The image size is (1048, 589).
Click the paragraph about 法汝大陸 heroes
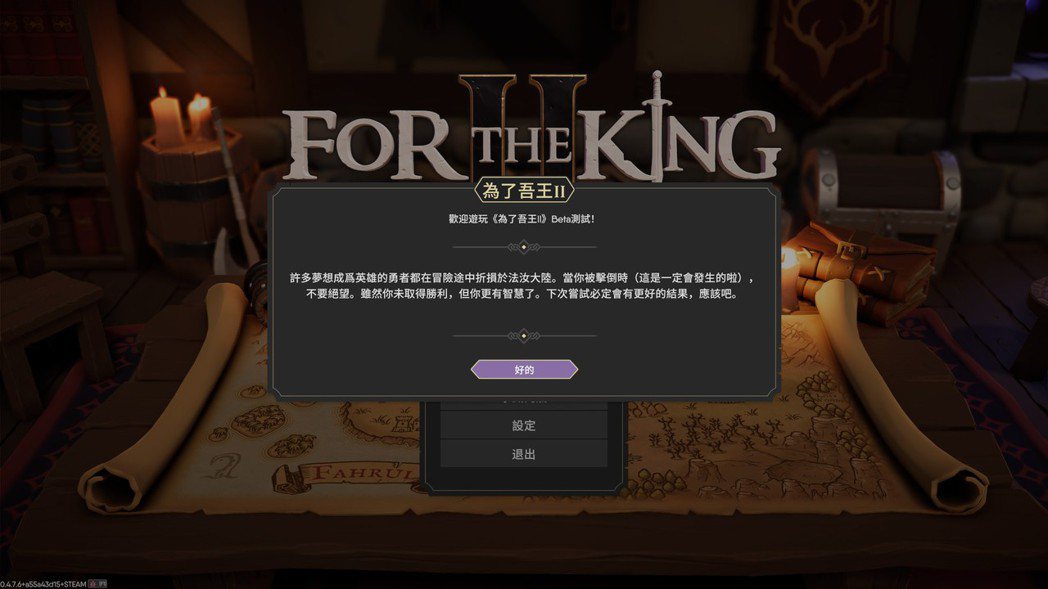coord(523,285)
